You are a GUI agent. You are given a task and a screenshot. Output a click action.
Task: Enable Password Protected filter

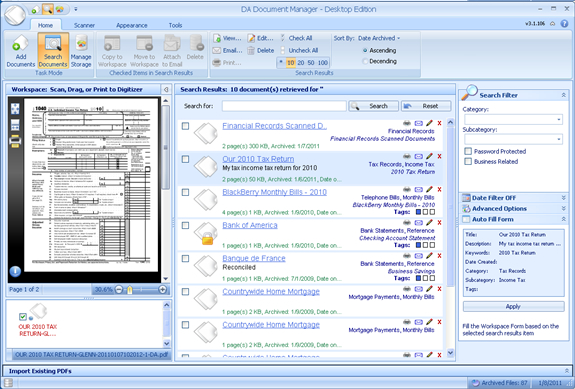[468, 151]
